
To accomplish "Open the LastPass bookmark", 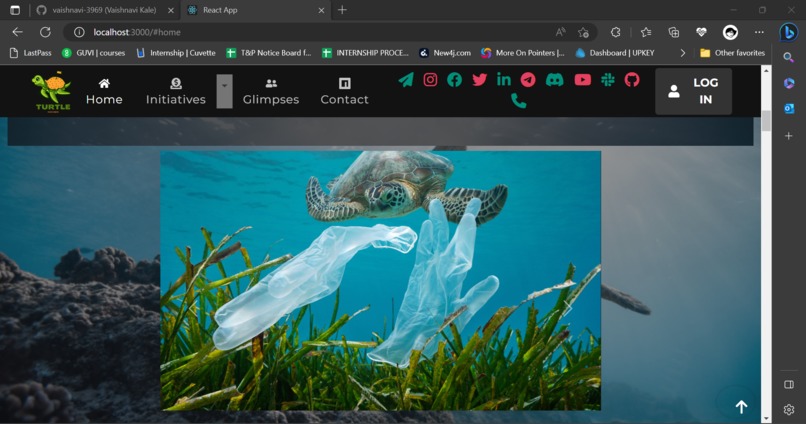I will (x=31, y=52).
